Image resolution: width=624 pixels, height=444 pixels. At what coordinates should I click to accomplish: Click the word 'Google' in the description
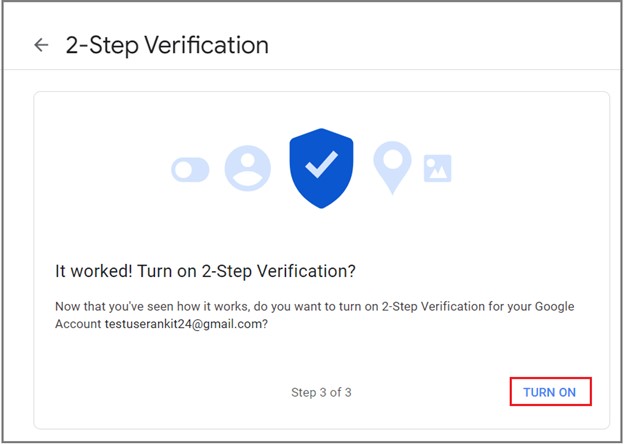[554, 306]
